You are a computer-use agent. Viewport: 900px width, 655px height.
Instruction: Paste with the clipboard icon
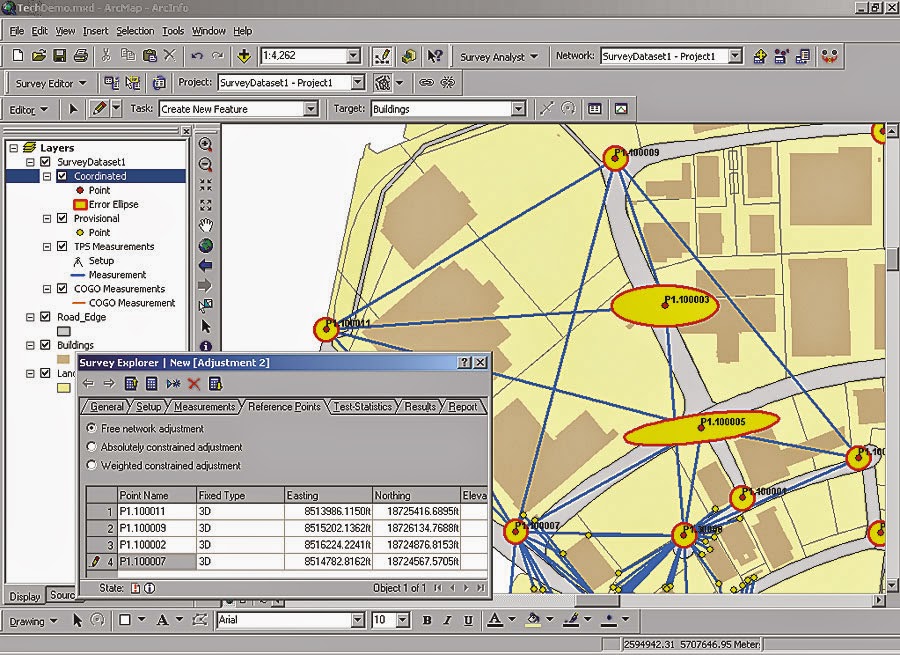point(149,56)
